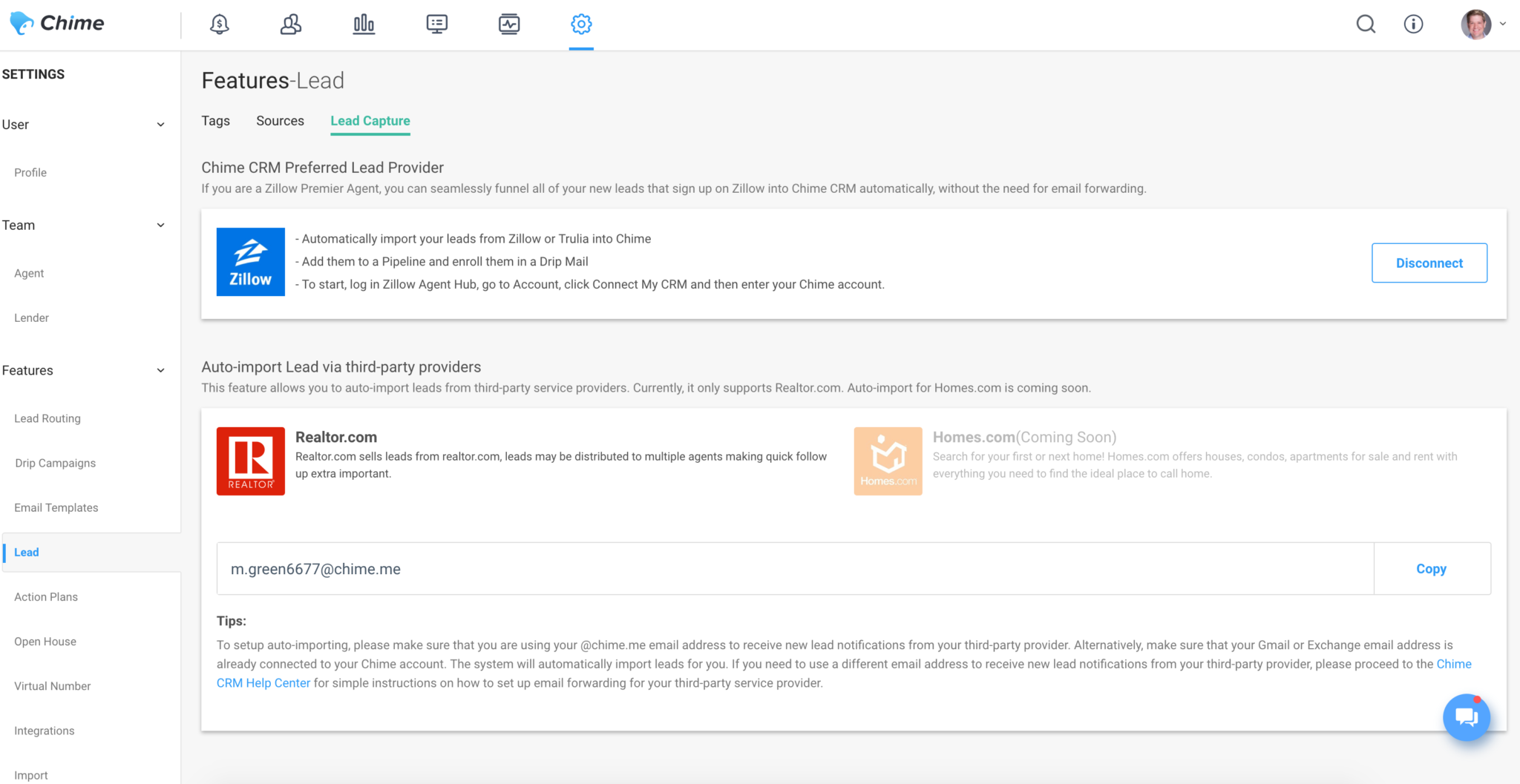Click the Homes.com logo
The image size is (1520, 784).
[x=888, y=461]
